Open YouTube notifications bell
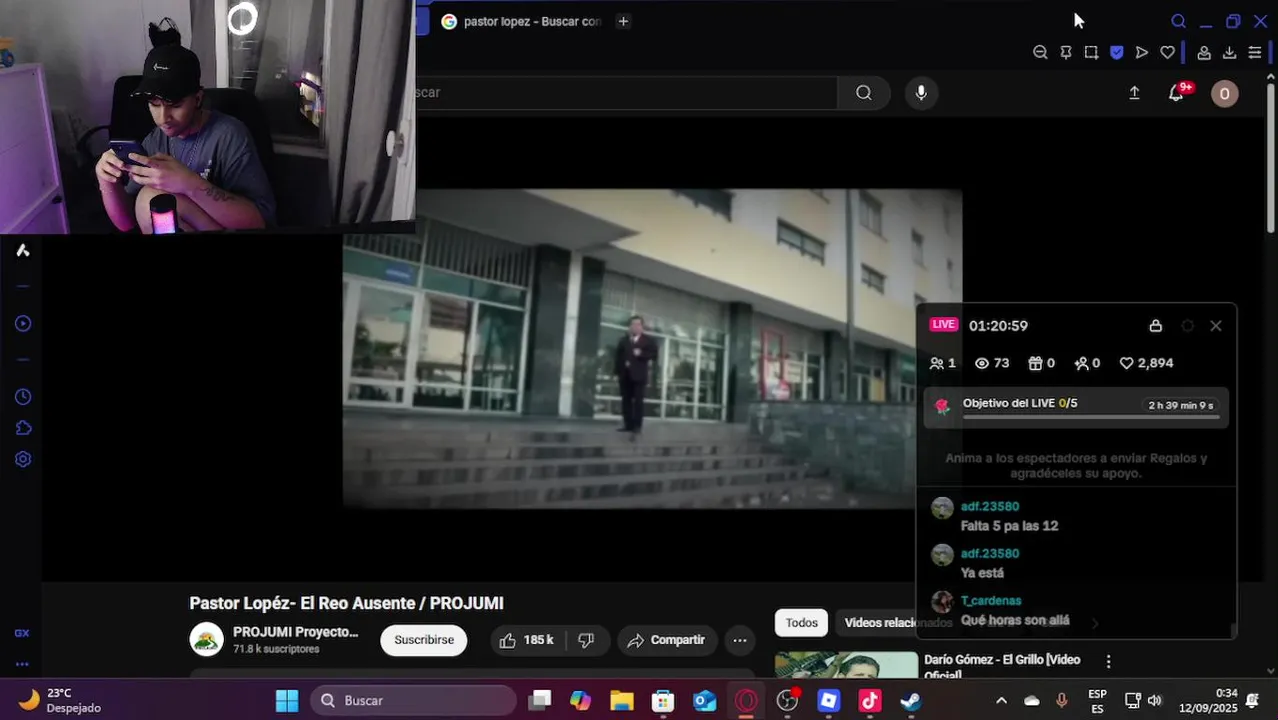1278x720 pixels. click(1177, 93)
